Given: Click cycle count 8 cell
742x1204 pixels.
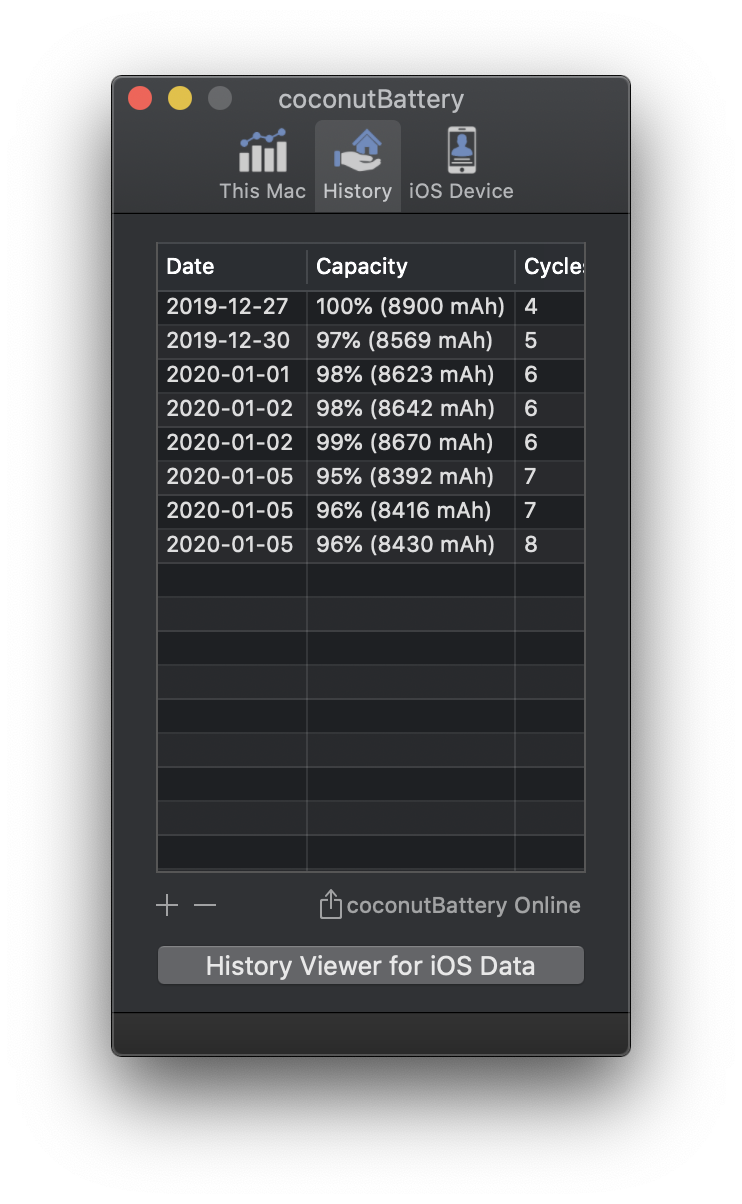Looking at the screenshot, I should click(x=550, y=545).
